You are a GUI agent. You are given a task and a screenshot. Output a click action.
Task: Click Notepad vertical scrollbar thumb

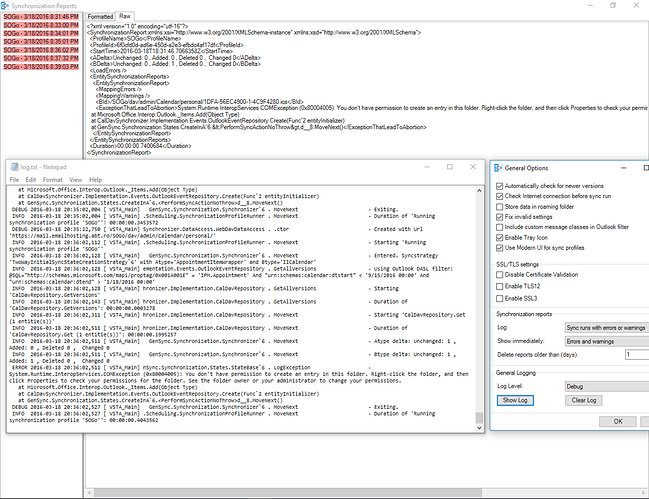[x=479, y=417]
